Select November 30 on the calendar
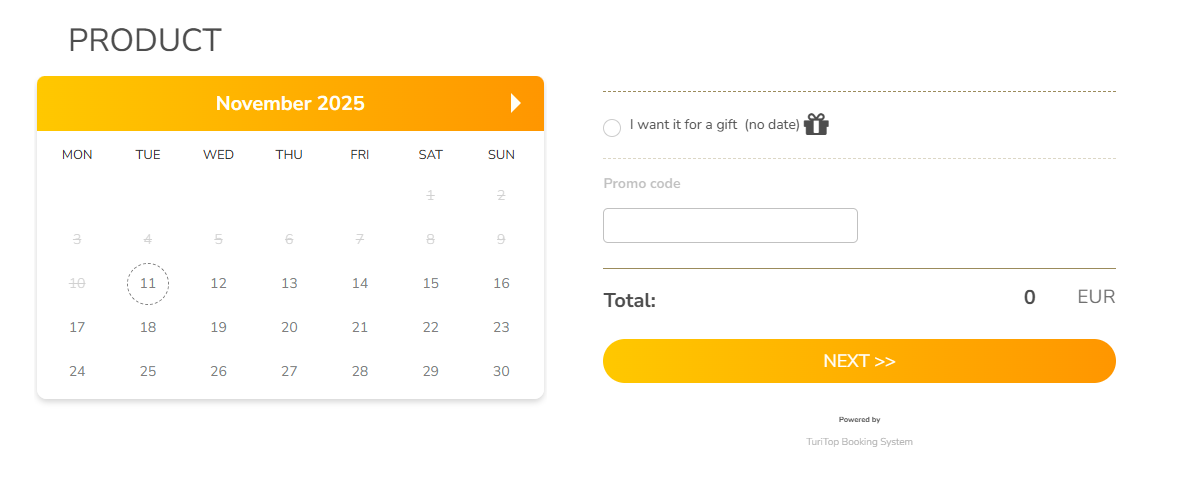This screenshot has width=1181, height=483. pyautogui.click(x=501, y=371)
